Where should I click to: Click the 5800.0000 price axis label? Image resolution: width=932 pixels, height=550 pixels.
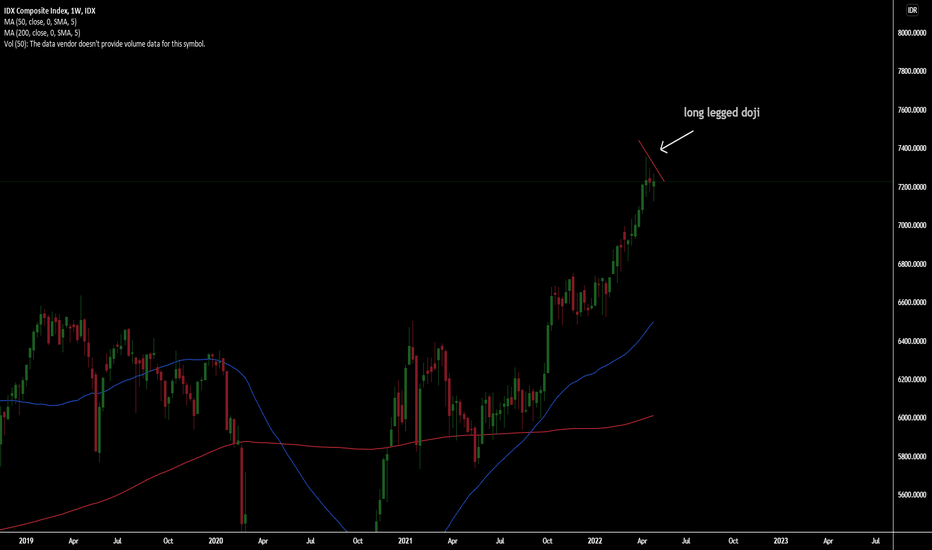tap(912, 457)
